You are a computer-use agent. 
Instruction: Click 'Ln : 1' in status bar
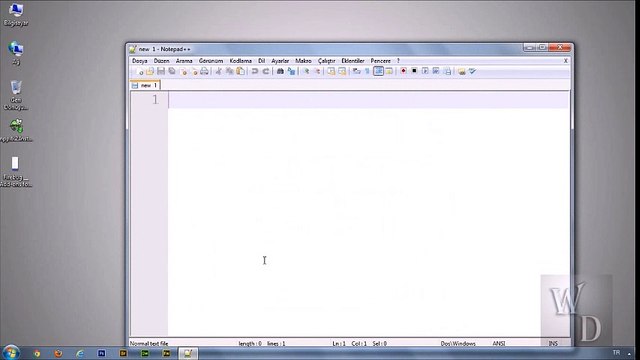pos(339,344)
